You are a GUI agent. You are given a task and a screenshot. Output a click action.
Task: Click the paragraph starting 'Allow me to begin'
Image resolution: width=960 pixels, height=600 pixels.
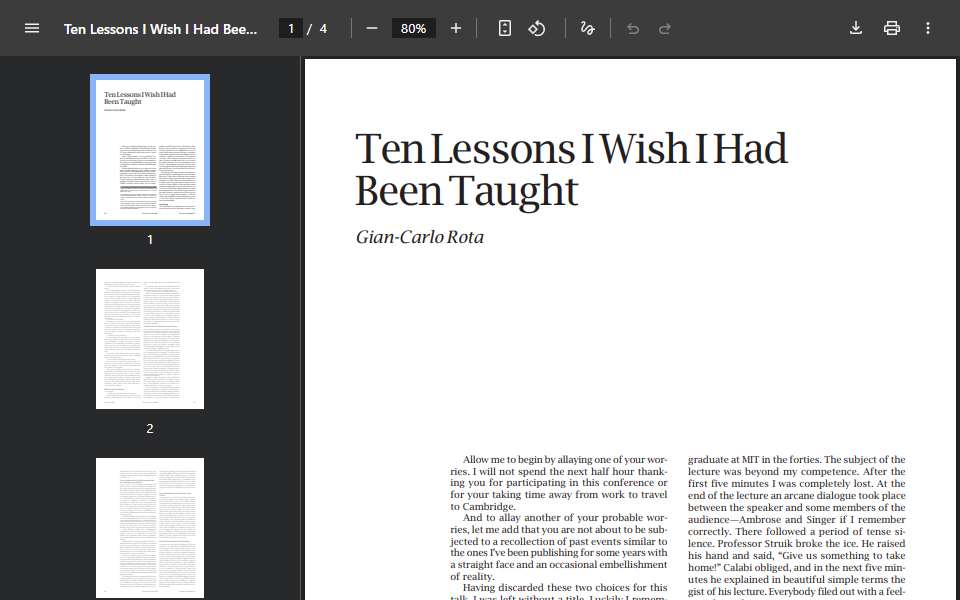point(558,482)
